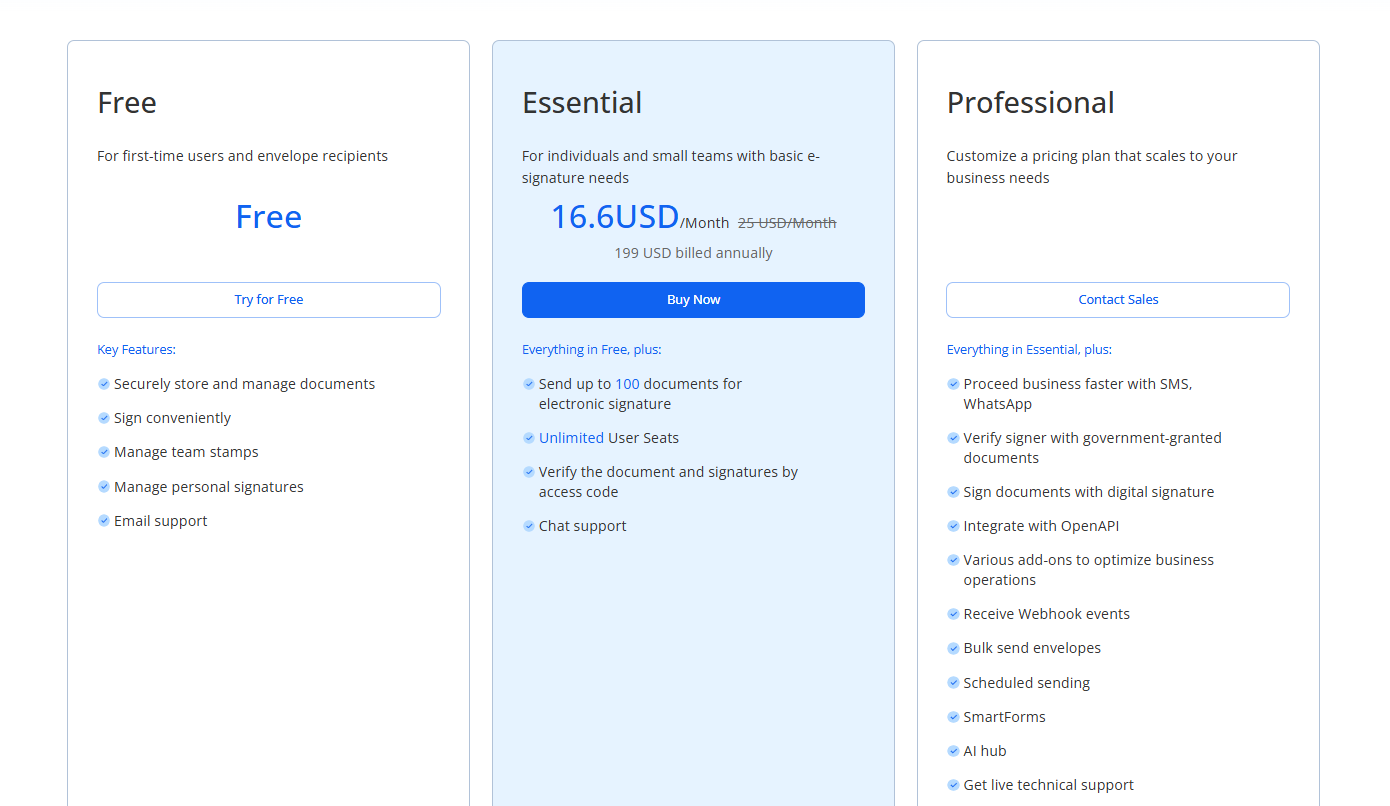Click the blue 100 documents link
This screenshot has width=1390, height=806.
coord(627,384)
